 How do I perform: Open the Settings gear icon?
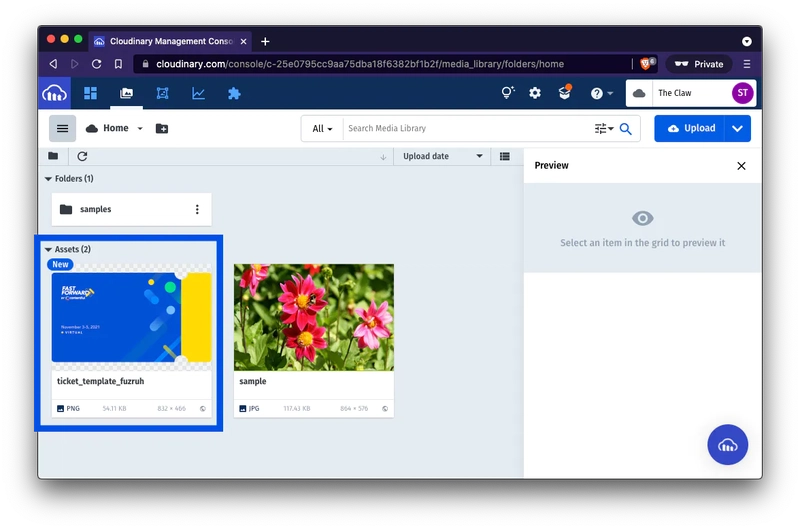coord(535,93)
